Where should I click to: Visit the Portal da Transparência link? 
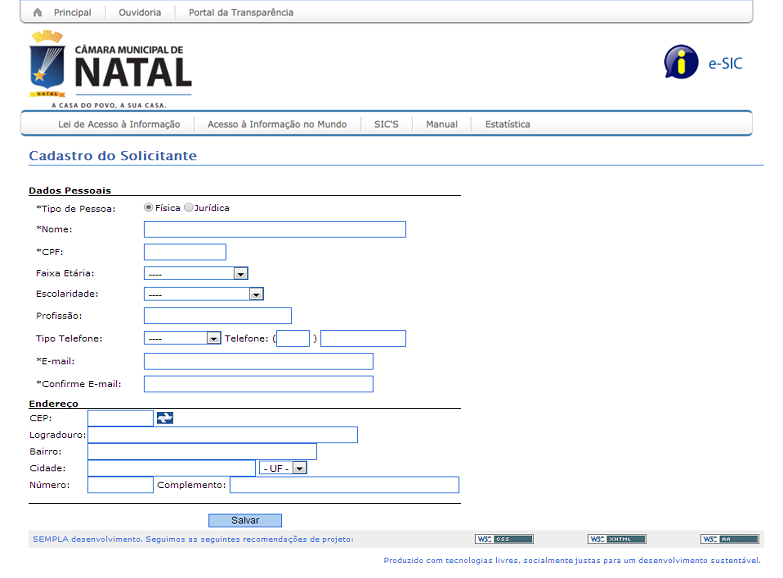point(241,13)
